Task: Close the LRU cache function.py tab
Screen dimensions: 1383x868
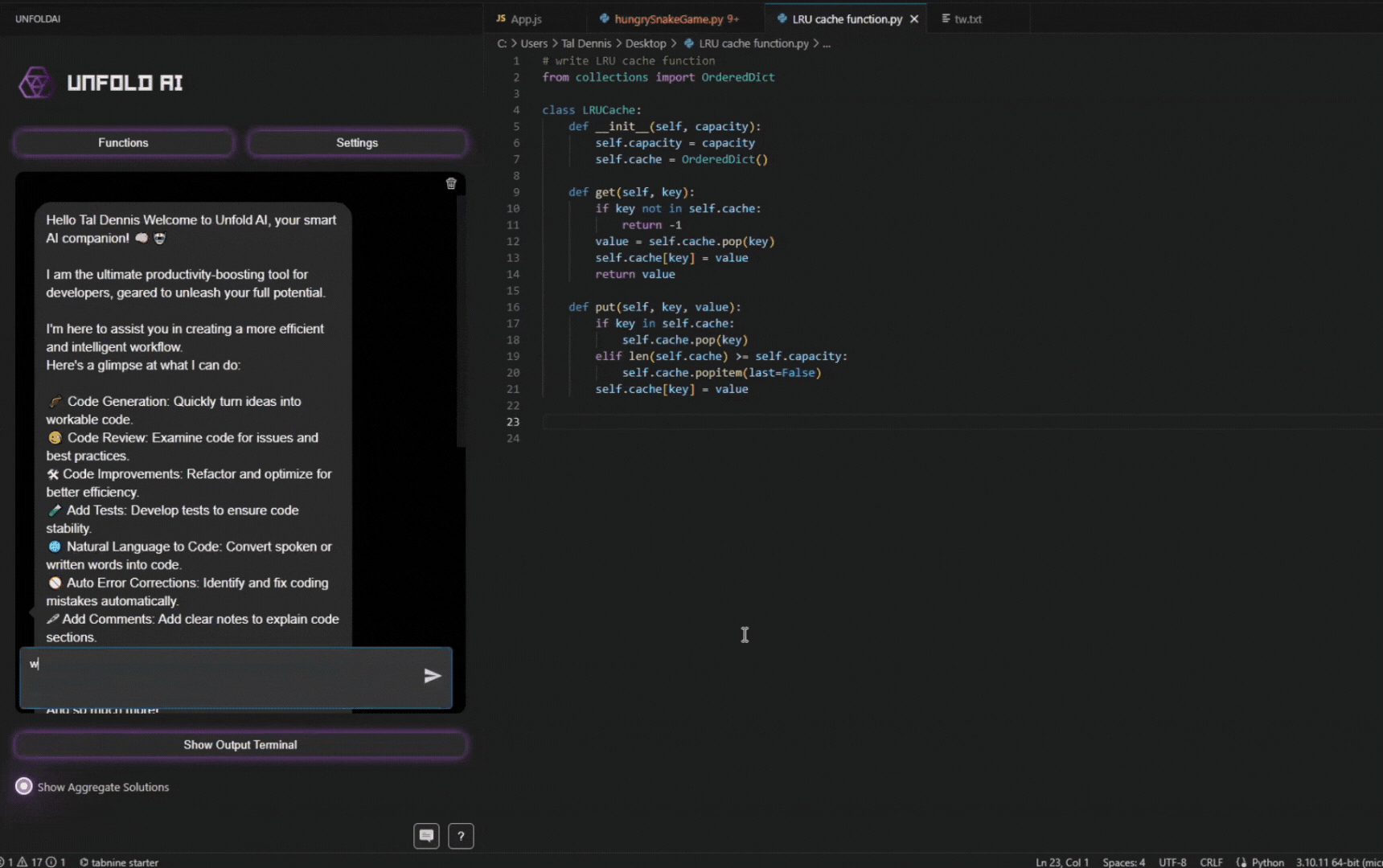Action: (x=914, y=19)
